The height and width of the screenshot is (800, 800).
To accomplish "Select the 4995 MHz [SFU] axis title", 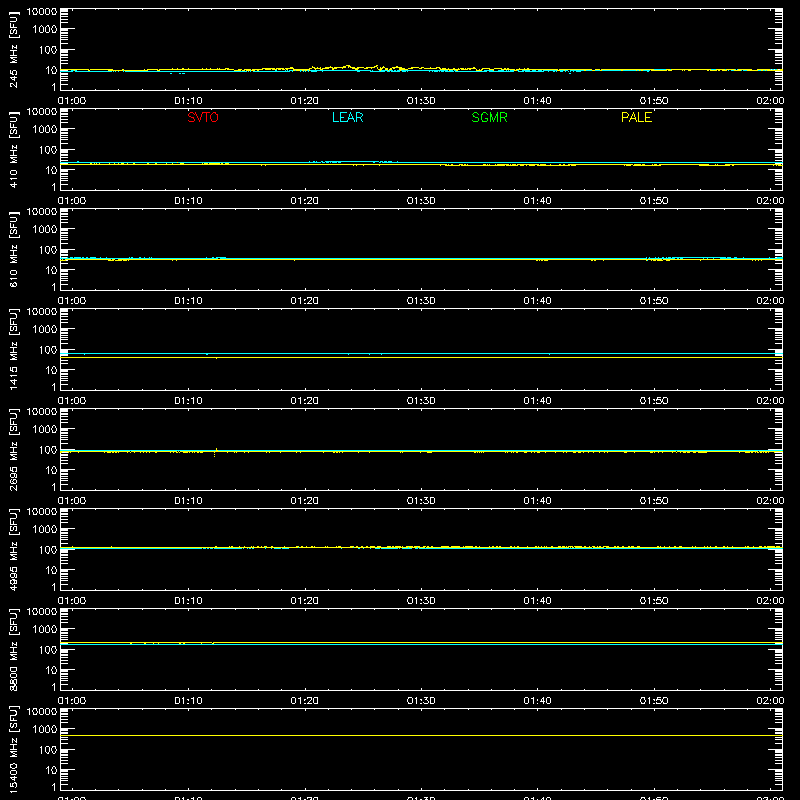I will click(x=13, y=549).
